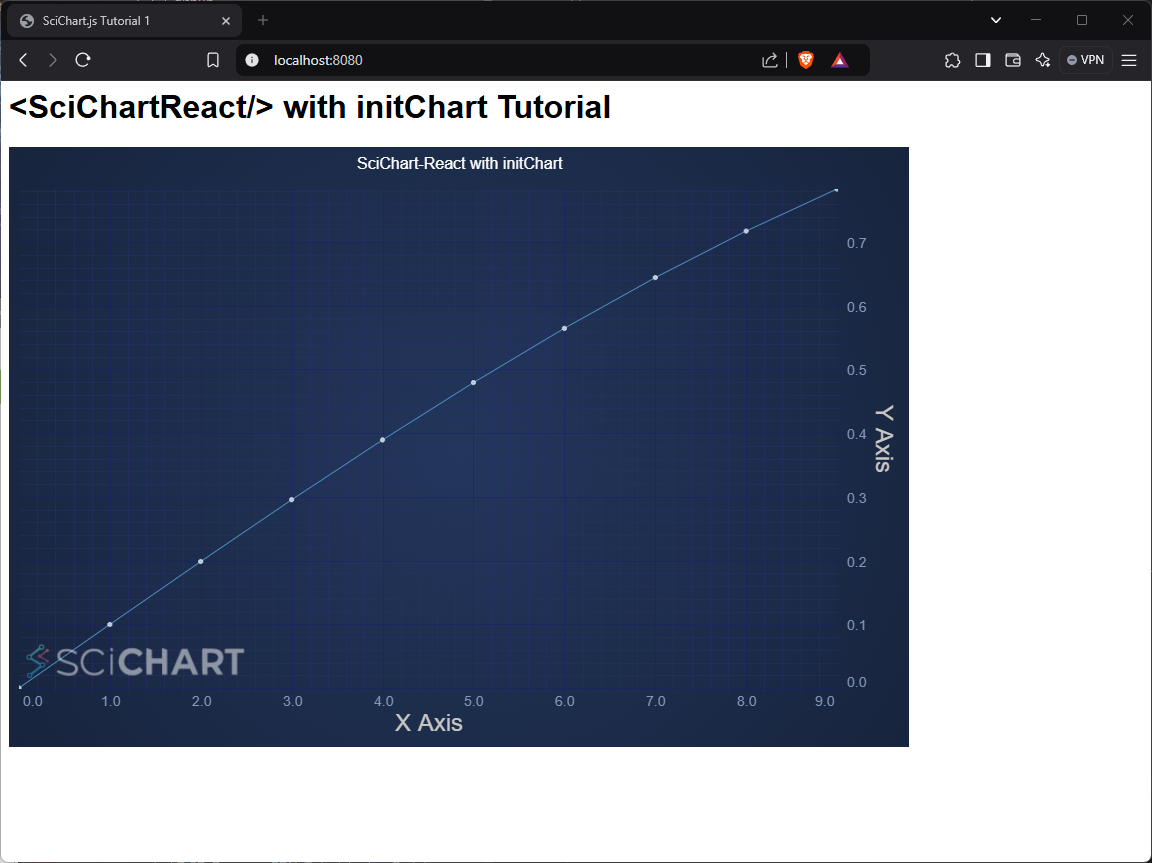Open the share icon in address bar
Viewport: 1152px width, 863px height.
coord(769,60)
